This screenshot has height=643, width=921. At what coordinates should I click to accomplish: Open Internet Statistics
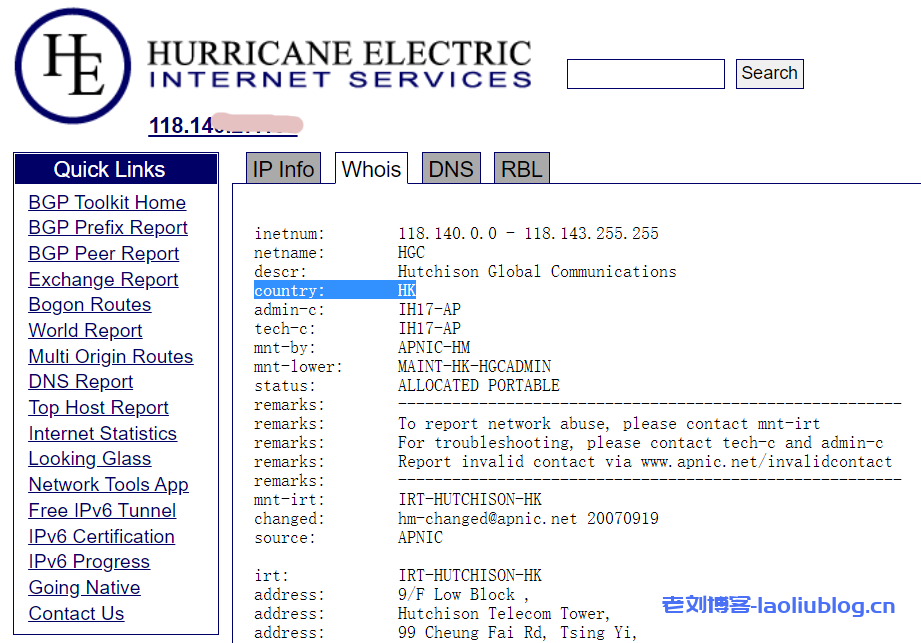pyautogui.click(x=102, y=433)
